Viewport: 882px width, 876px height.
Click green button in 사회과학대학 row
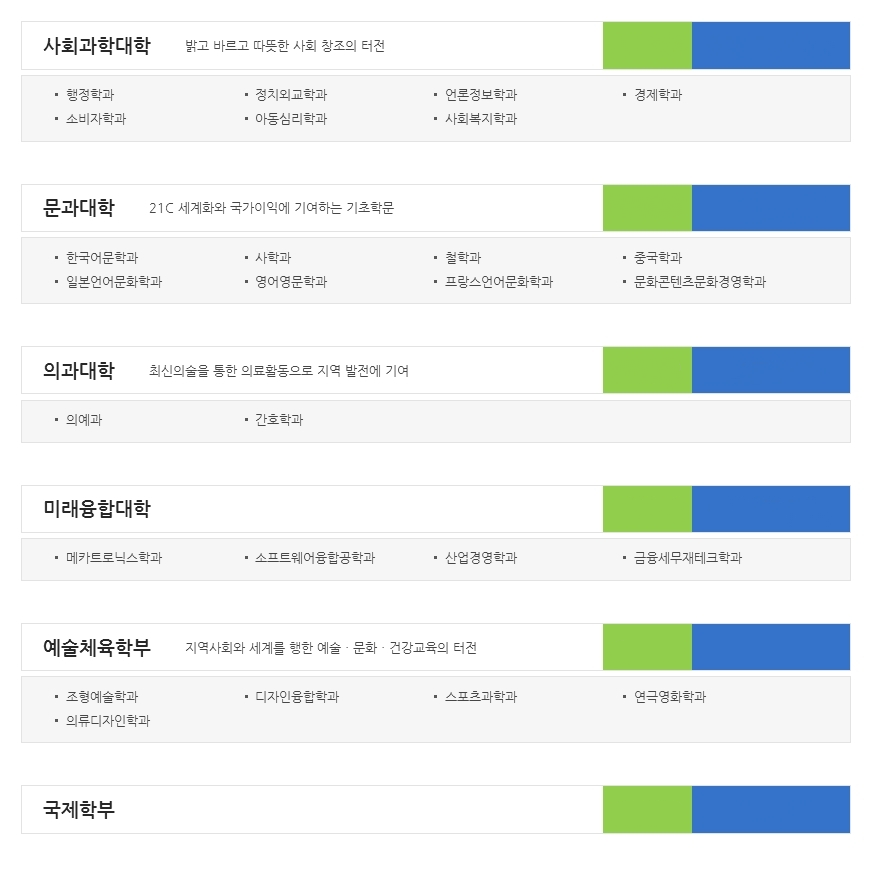[647, 46]
